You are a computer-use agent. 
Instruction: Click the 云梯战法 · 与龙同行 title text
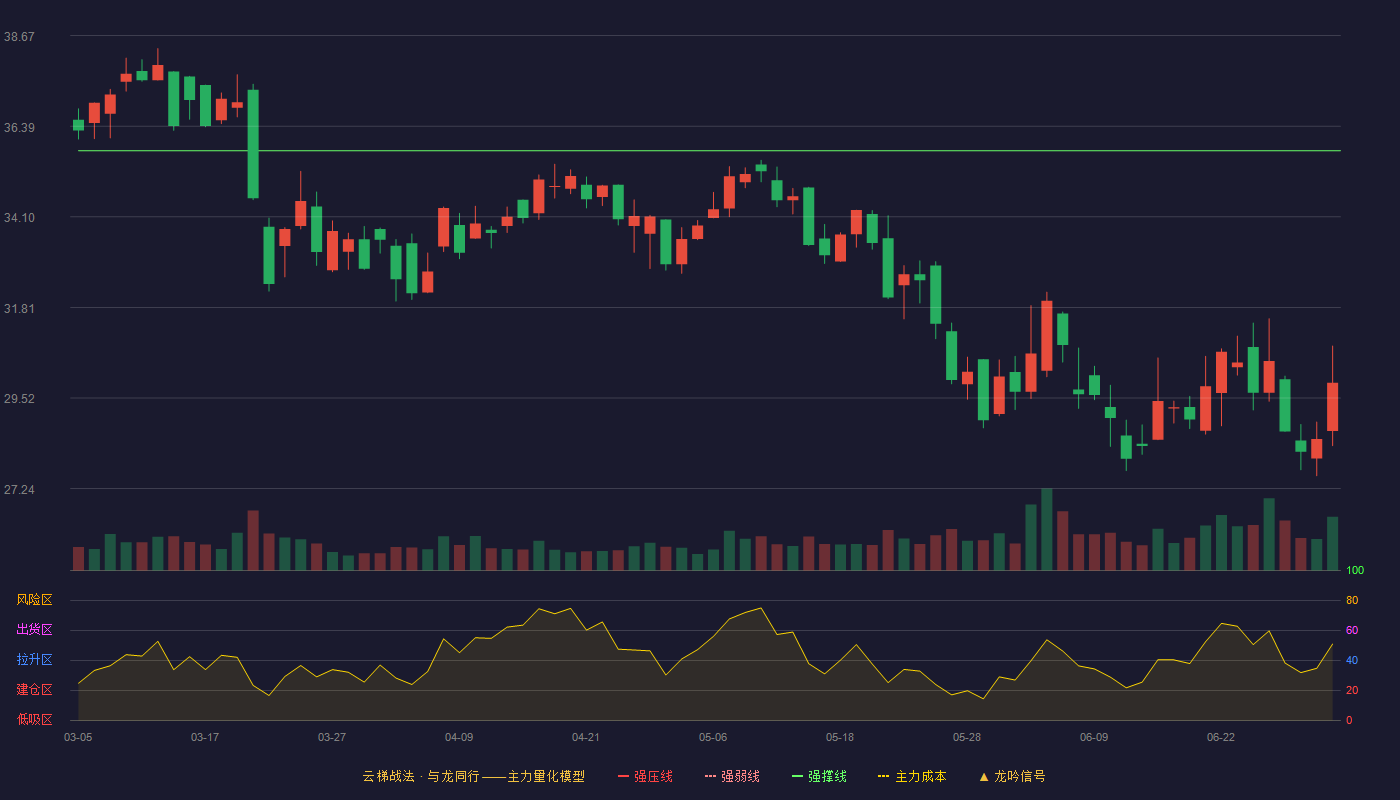420,776
